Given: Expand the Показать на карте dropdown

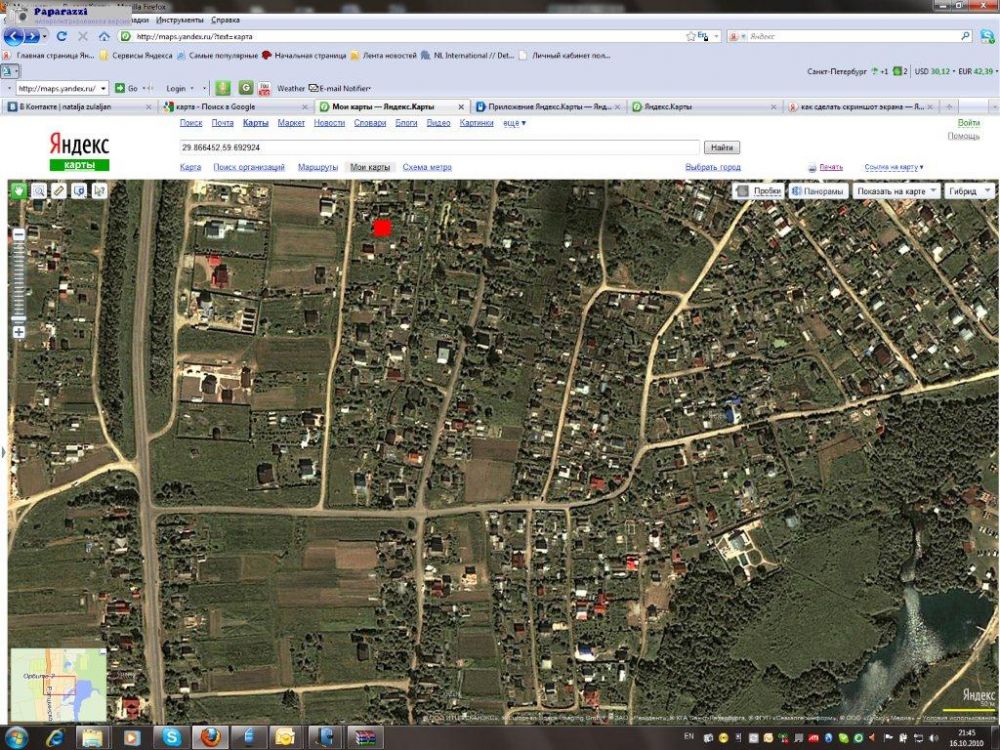Looking at the screenshot, I should pos(897,190).
